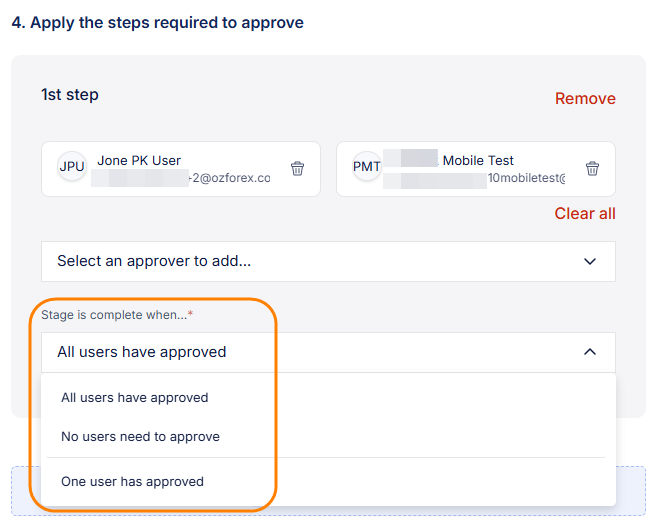The image size is (658, 521).
Task: Expand approver list using the chevron-down arrow
Action: coord(590,261)
